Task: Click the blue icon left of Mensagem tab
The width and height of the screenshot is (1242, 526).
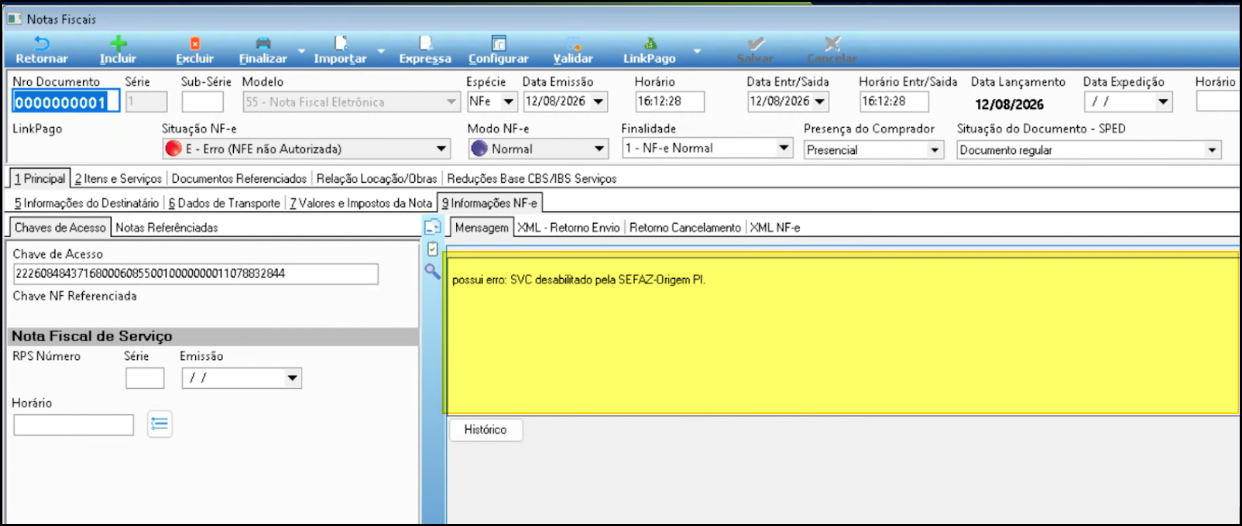Action: click(431, 227)
